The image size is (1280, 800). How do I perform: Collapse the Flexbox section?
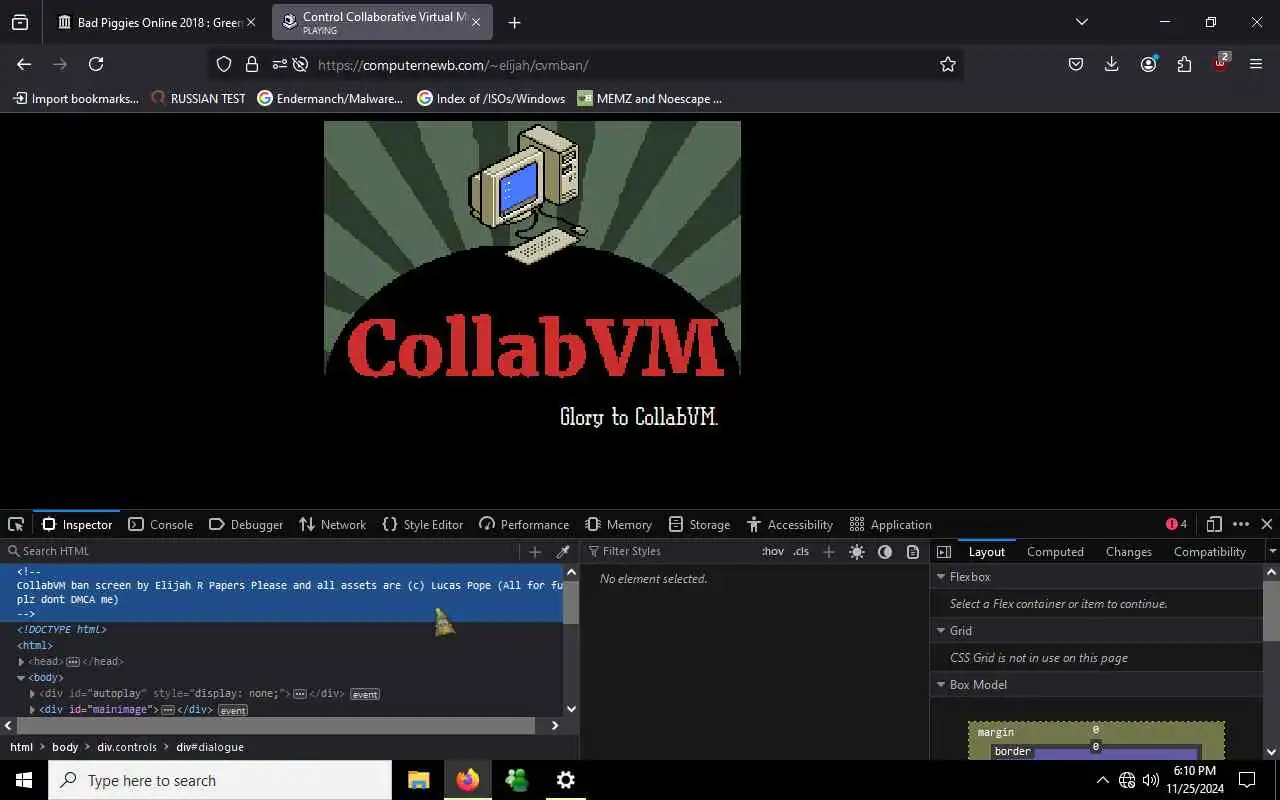941,577
